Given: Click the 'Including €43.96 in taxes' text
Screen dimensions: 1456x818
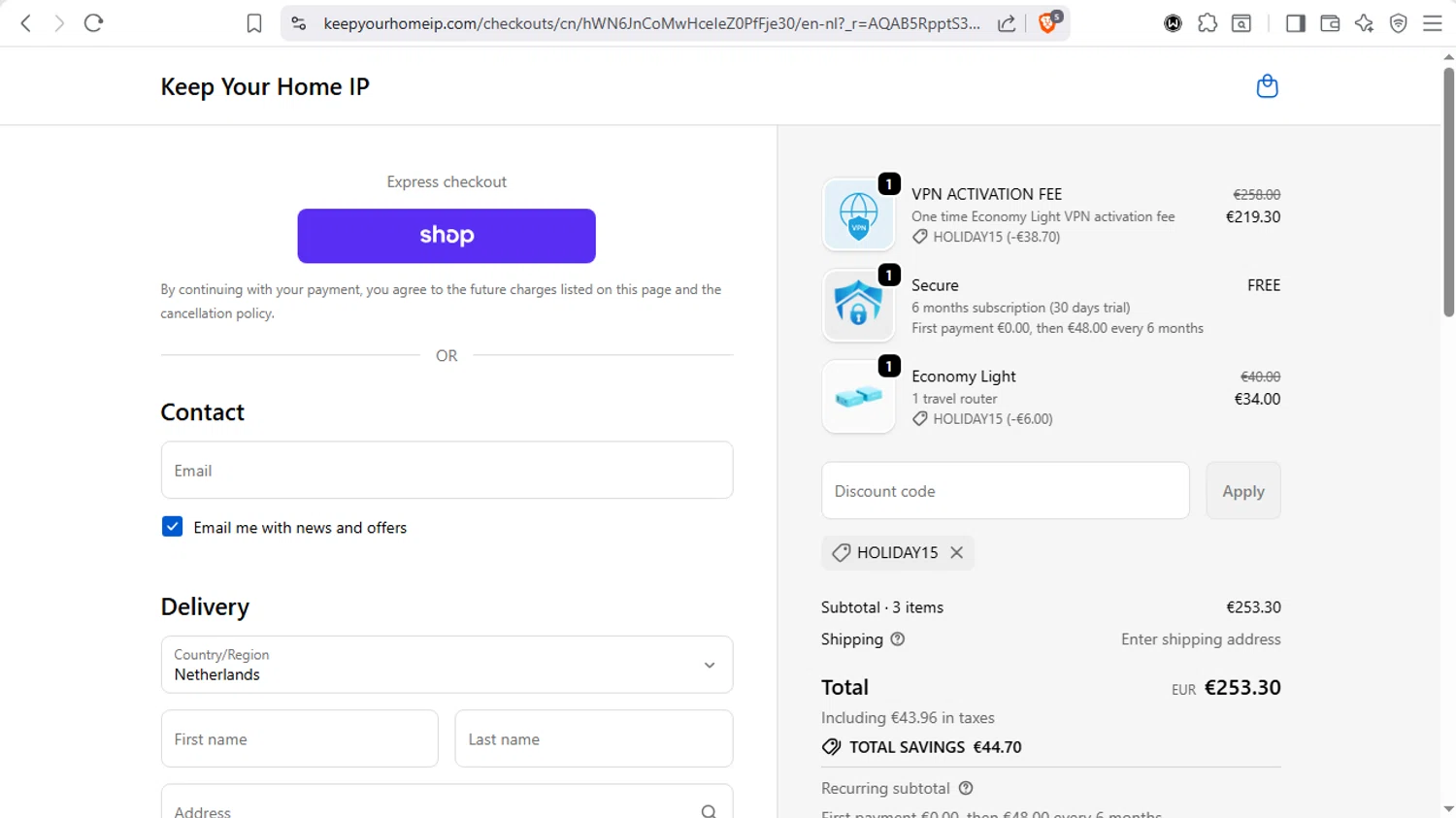Looking at the screenshot, I should [x=908, y=718].
